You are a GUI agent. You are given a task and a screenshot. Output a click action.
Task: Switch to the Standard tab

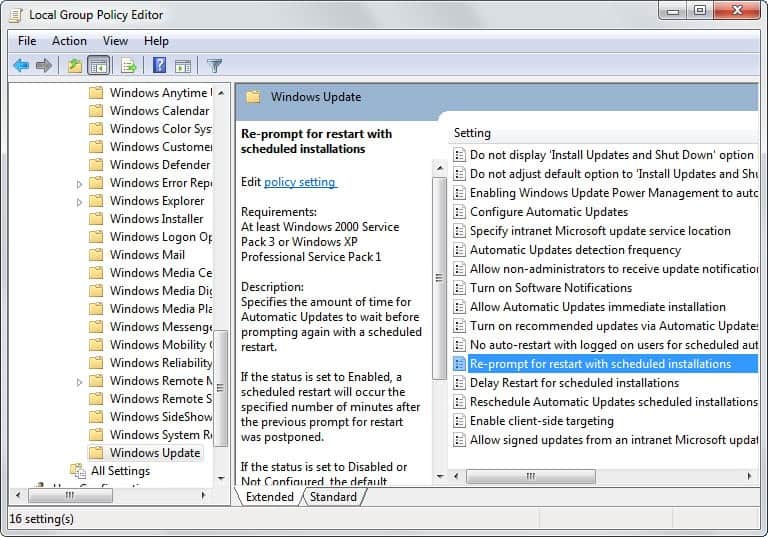pos(333,497)
